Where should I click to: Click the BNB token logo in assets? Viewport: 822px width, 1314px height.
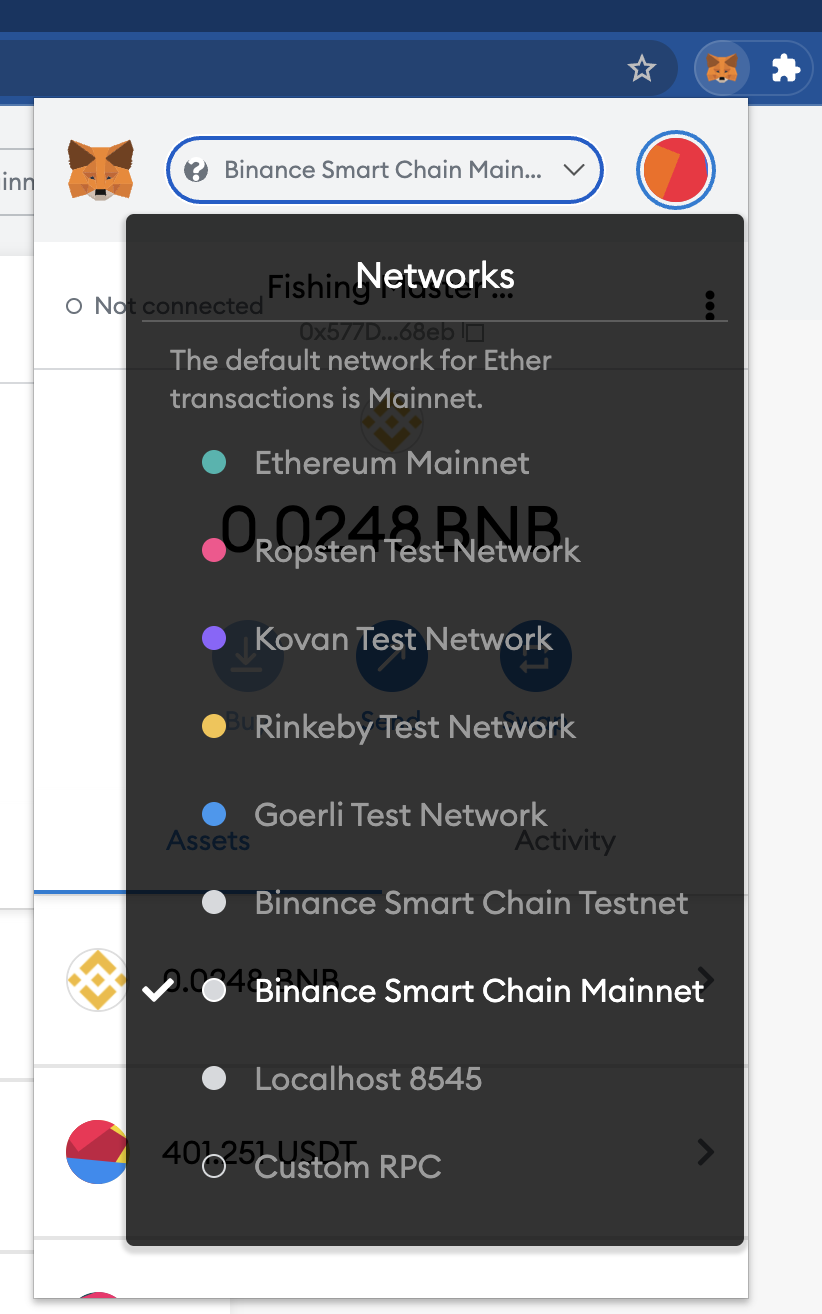click(97, 979)
